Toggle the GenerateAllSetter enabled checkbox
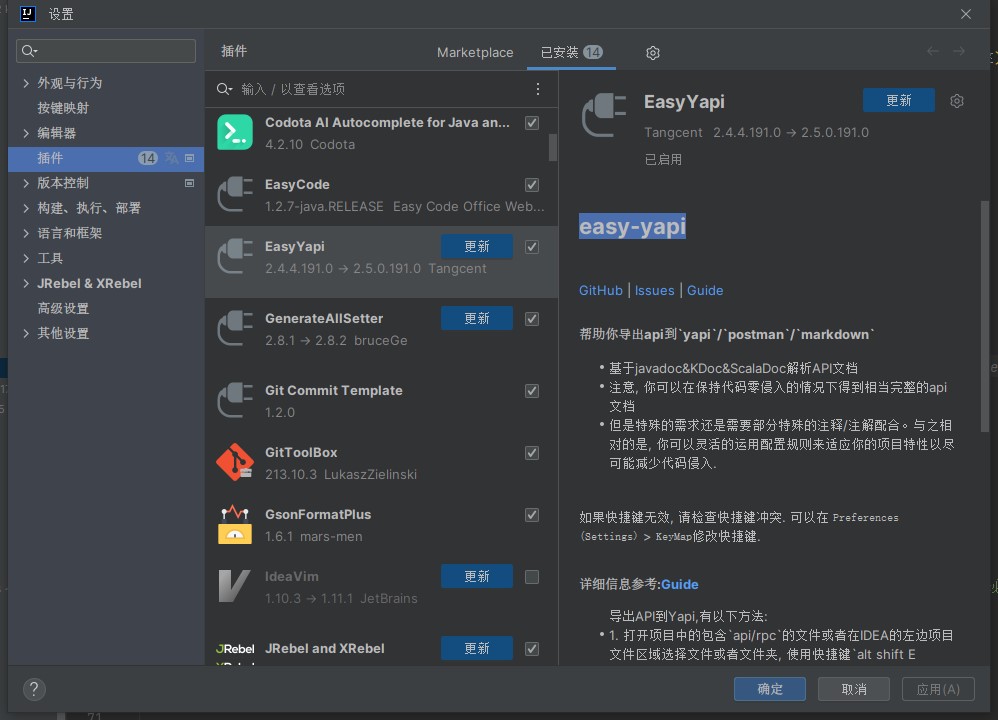This screenshot has width=998, height=720. pyautogui.click(x=532, y=319)
